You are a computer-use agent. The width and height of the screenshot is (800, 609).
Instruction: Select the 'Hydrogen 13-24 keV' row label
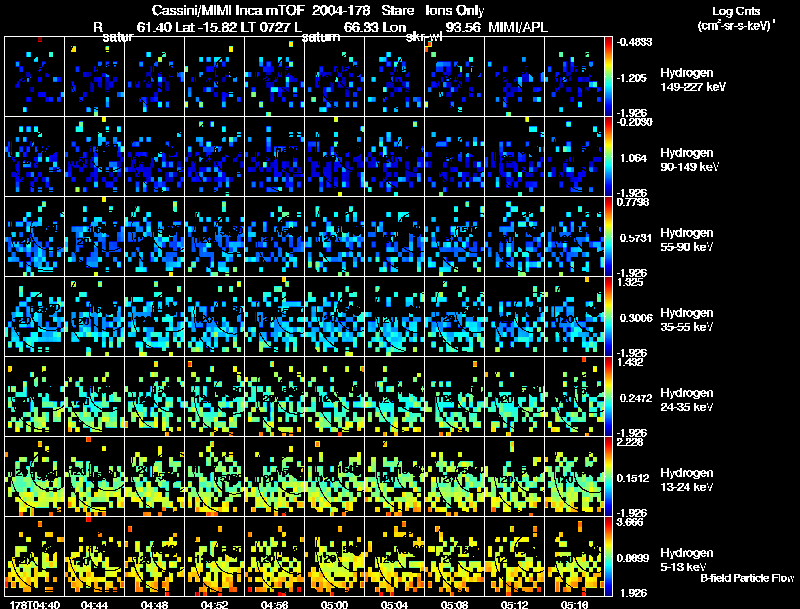[x=687, y=480]
